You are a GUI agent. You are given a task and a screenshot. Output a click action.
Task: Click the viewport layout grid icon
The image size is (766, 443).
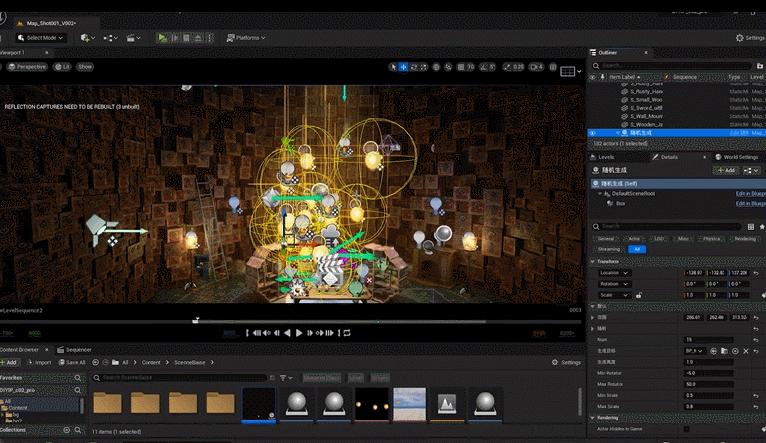(x=568, y=71)
